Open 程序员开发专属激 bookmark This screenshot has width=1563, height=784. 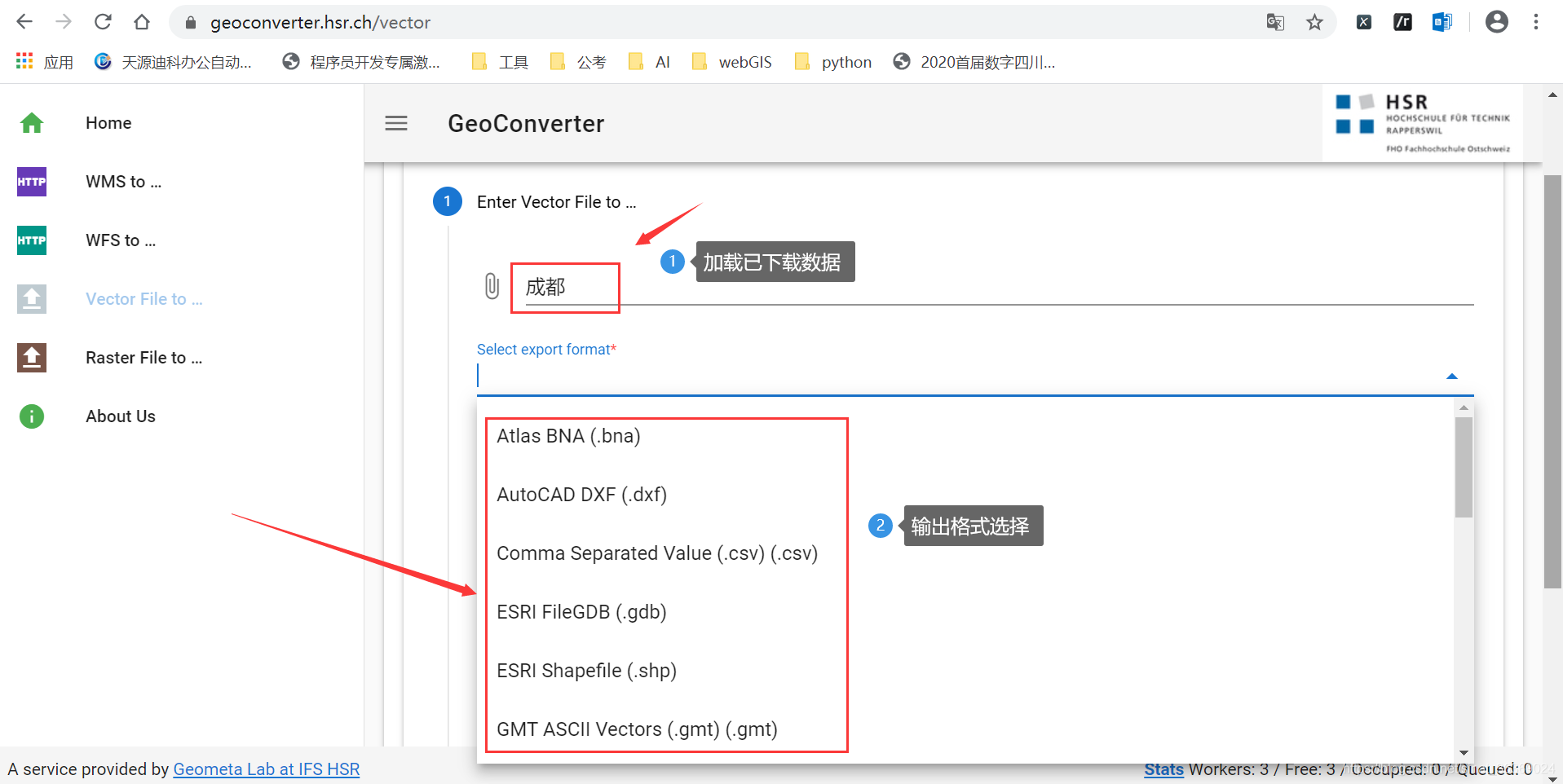coord(361,62)
